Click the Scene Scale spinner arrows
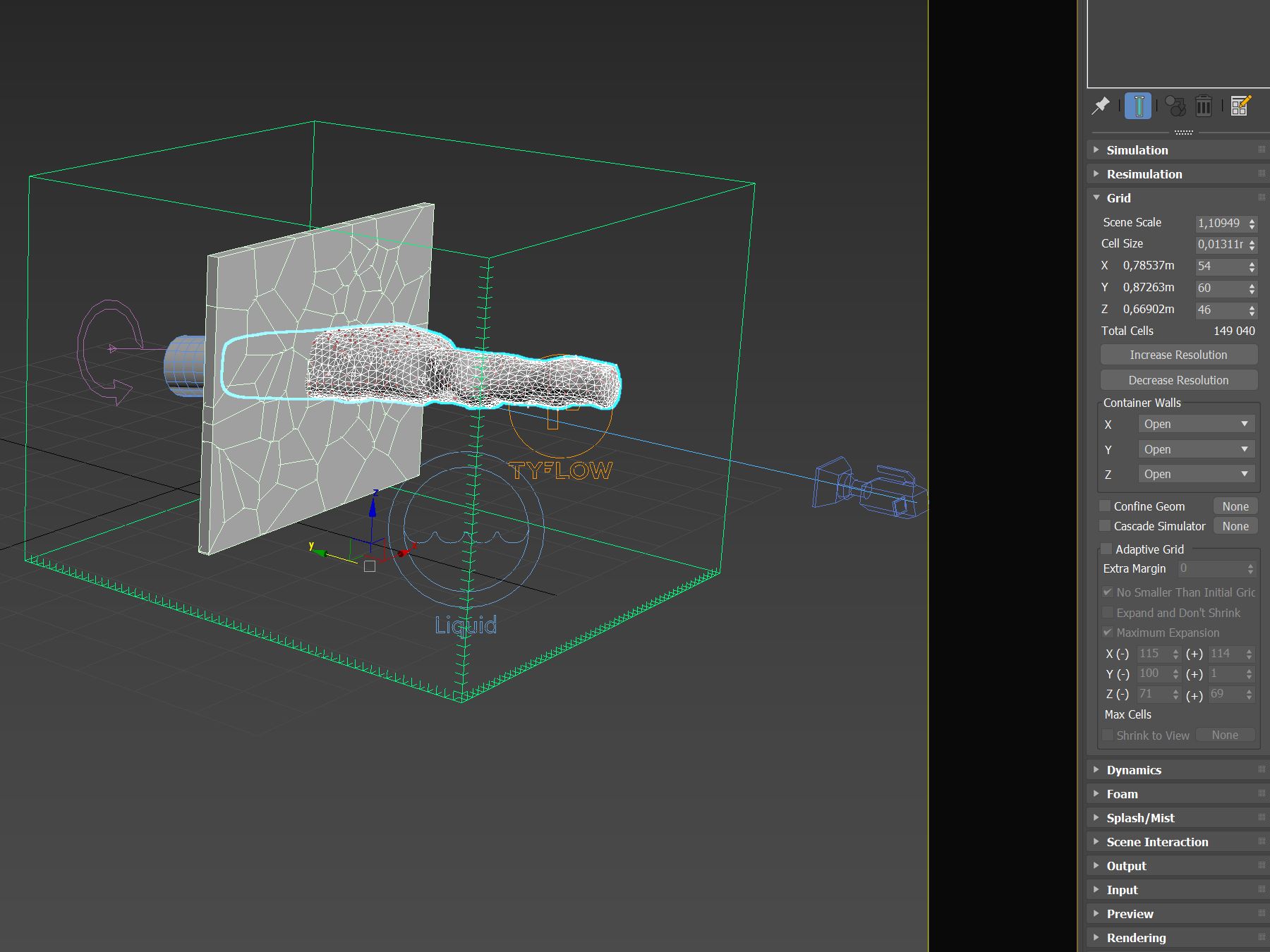1270x952 pixels. click(1252, 224)
